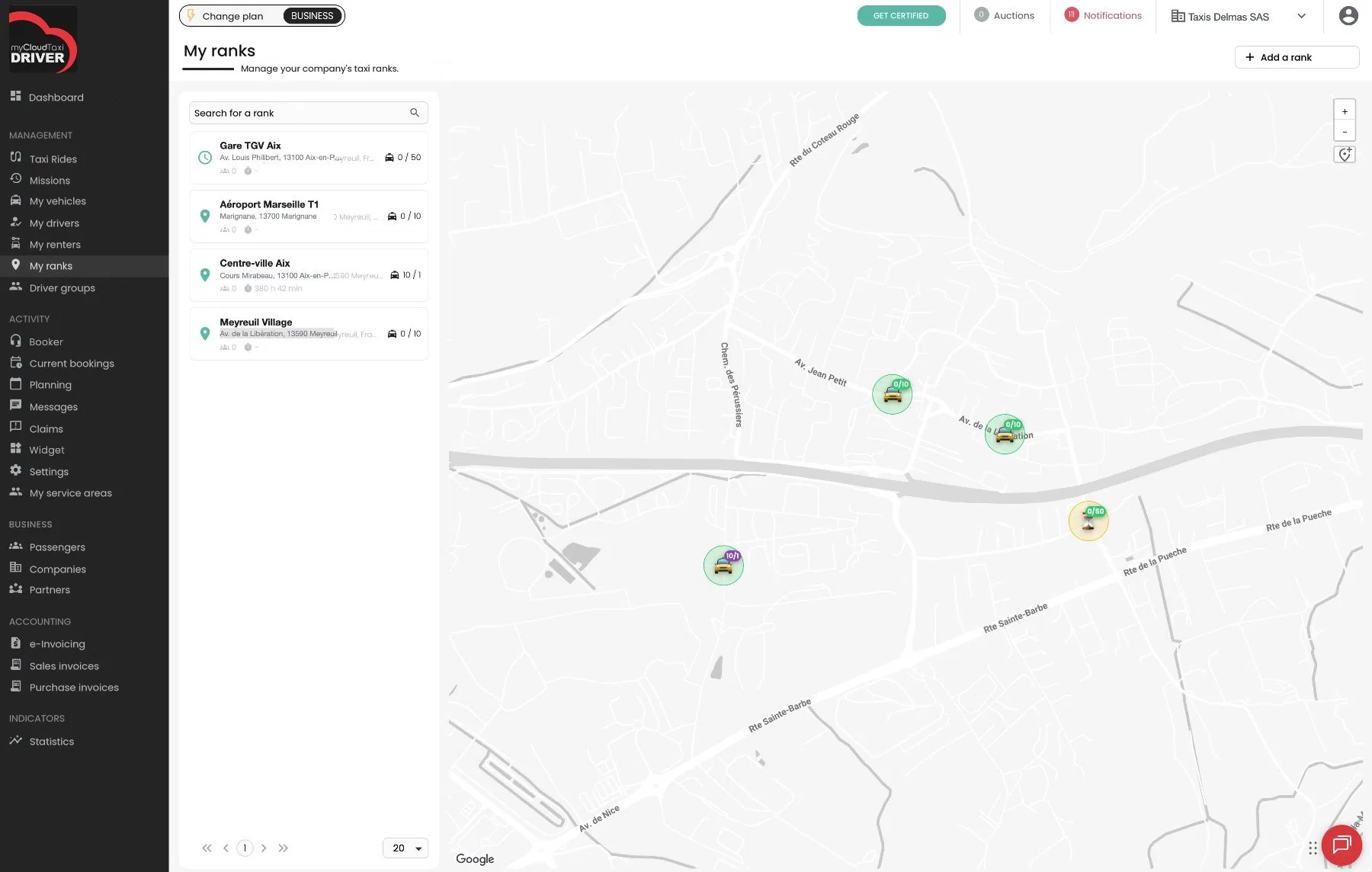Select the Centre-ville Aix rank
The height and width of the screenshot is (872, 1372).
(x=308, y=275)
